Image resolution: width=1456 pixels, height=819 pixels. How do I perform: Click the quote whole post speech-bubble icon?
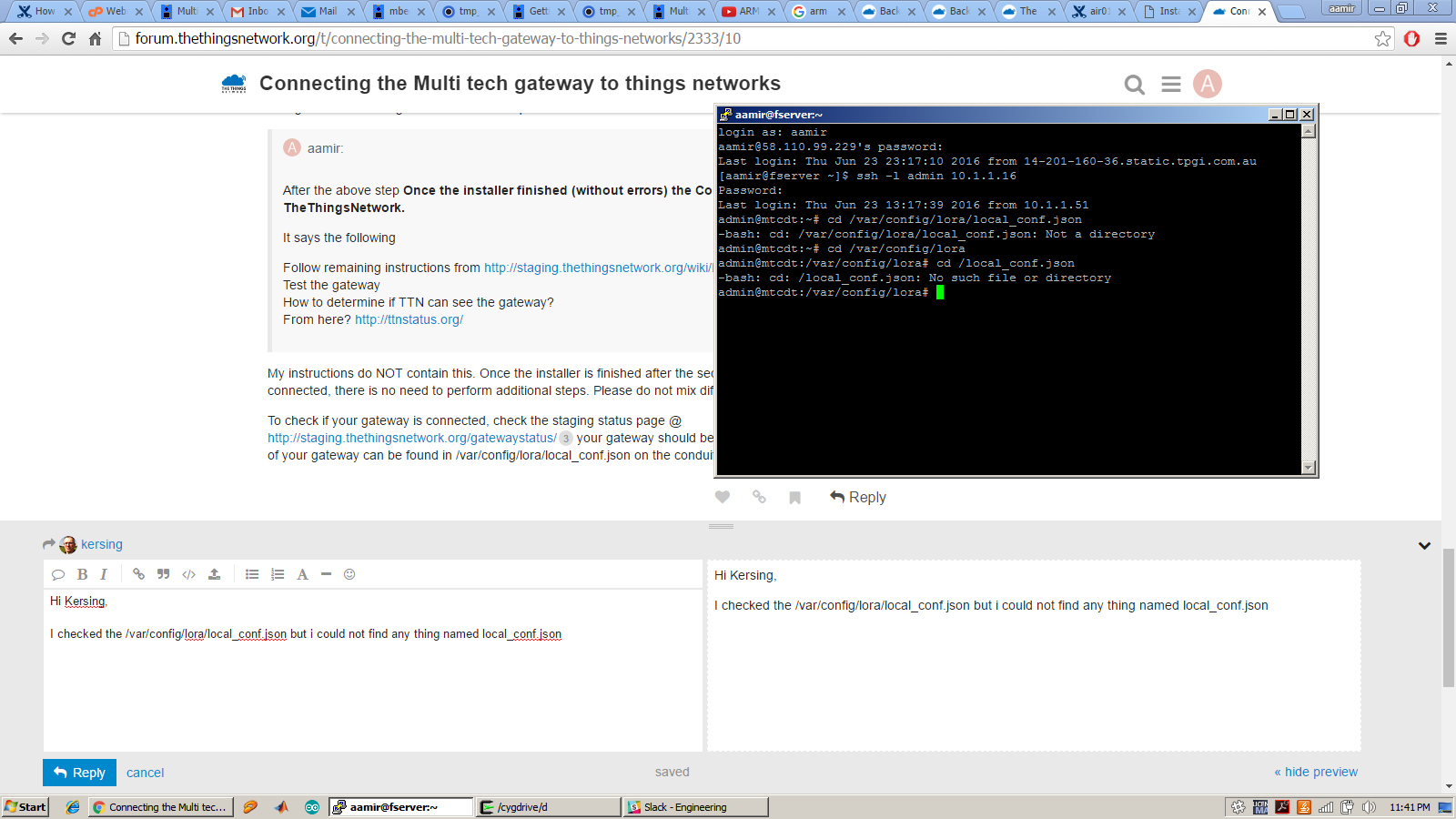click(x=58, y=574)
